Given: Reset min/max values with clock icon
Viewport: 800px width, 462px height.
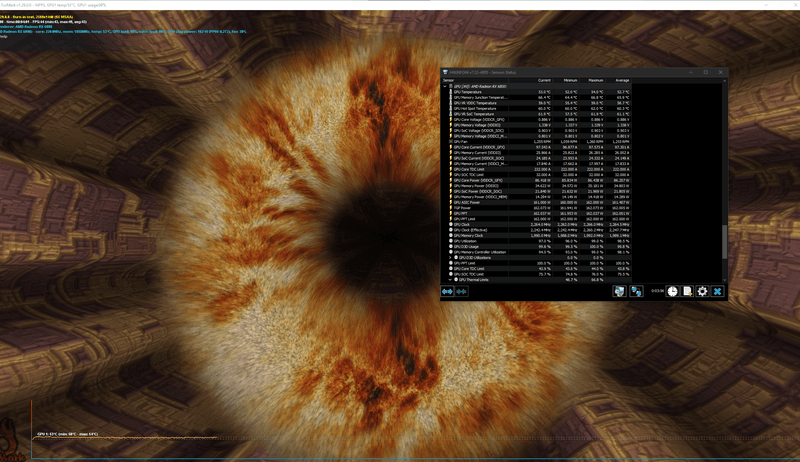Looking at the screenshot, I should coord(672,291).
